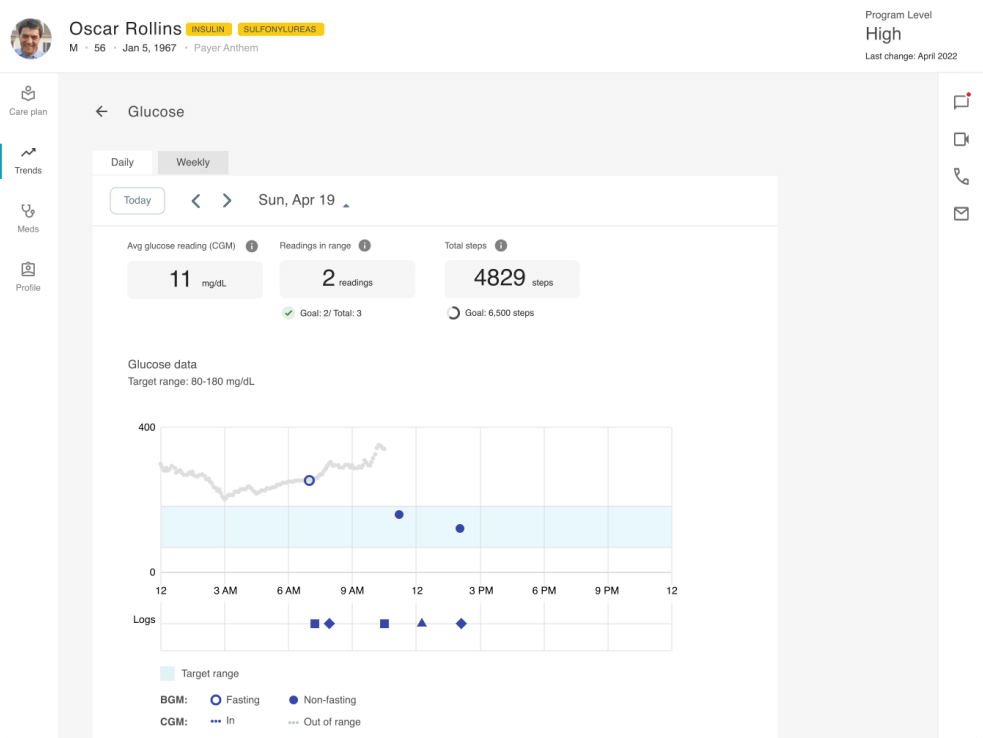The image size is (983, 738).
Task: Select the Daily tab
Action: pos(122,162)
